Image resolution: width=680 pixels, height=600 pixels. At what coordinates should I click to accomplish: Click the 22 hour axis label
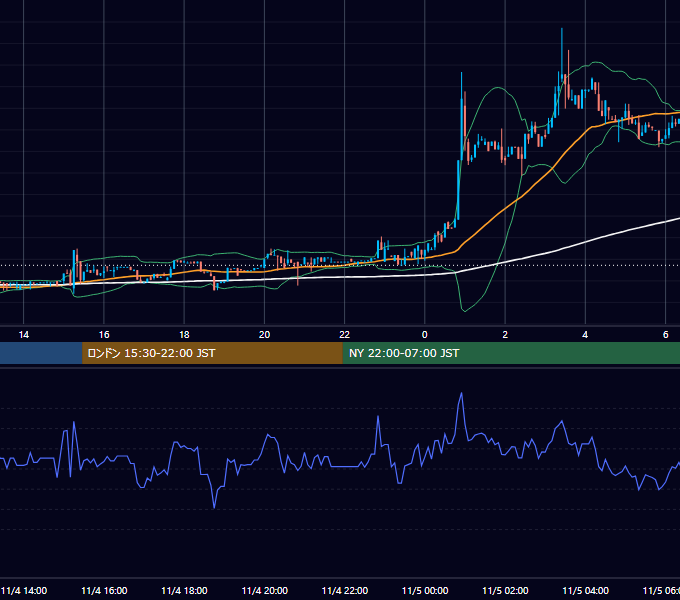coord(344,335)
